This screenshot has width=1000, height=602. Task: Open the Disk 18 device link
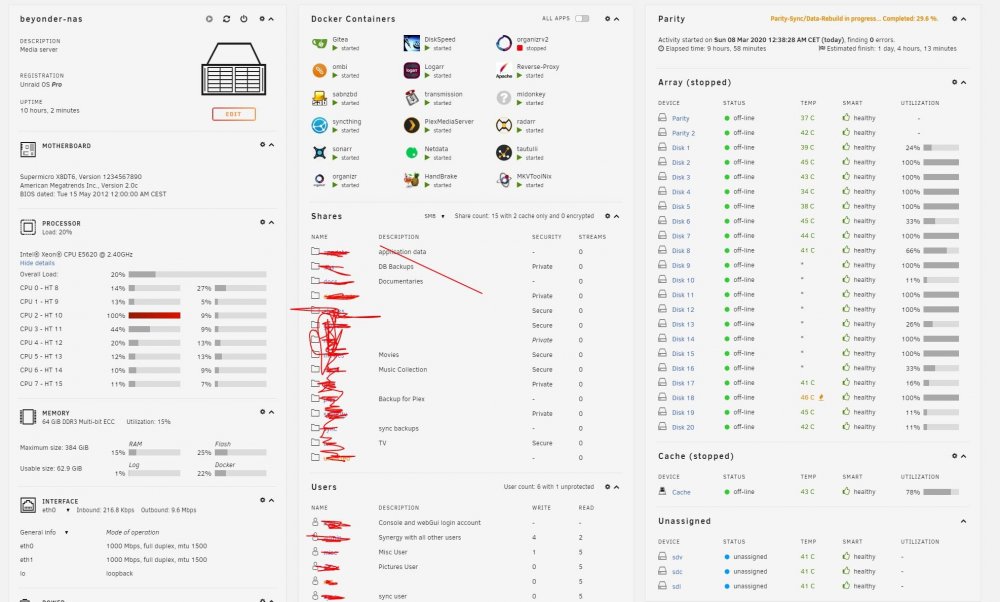[x=682, y=398]
